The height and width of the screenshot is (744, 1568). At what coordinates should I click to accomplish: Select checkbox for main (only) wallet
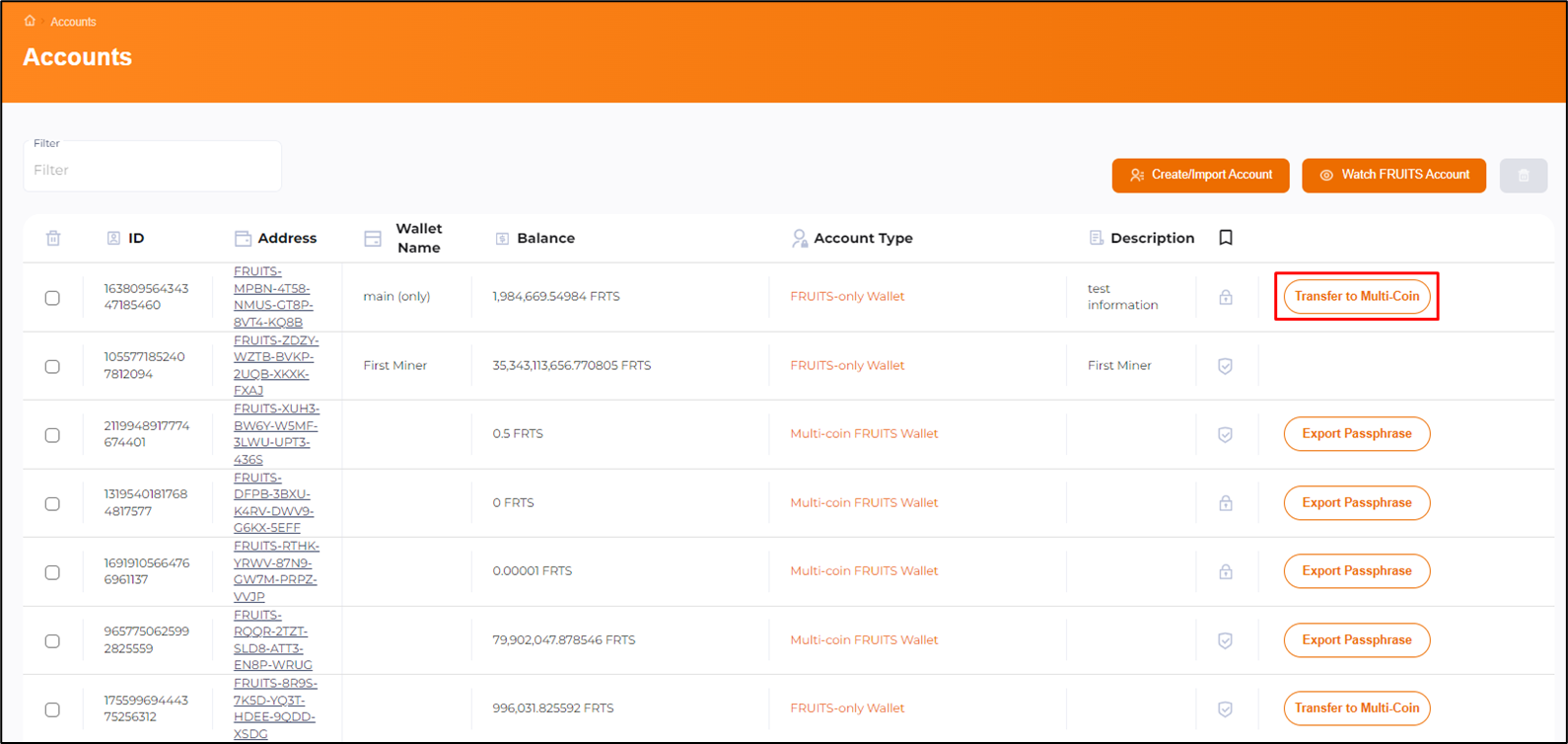tap(52, 298)
